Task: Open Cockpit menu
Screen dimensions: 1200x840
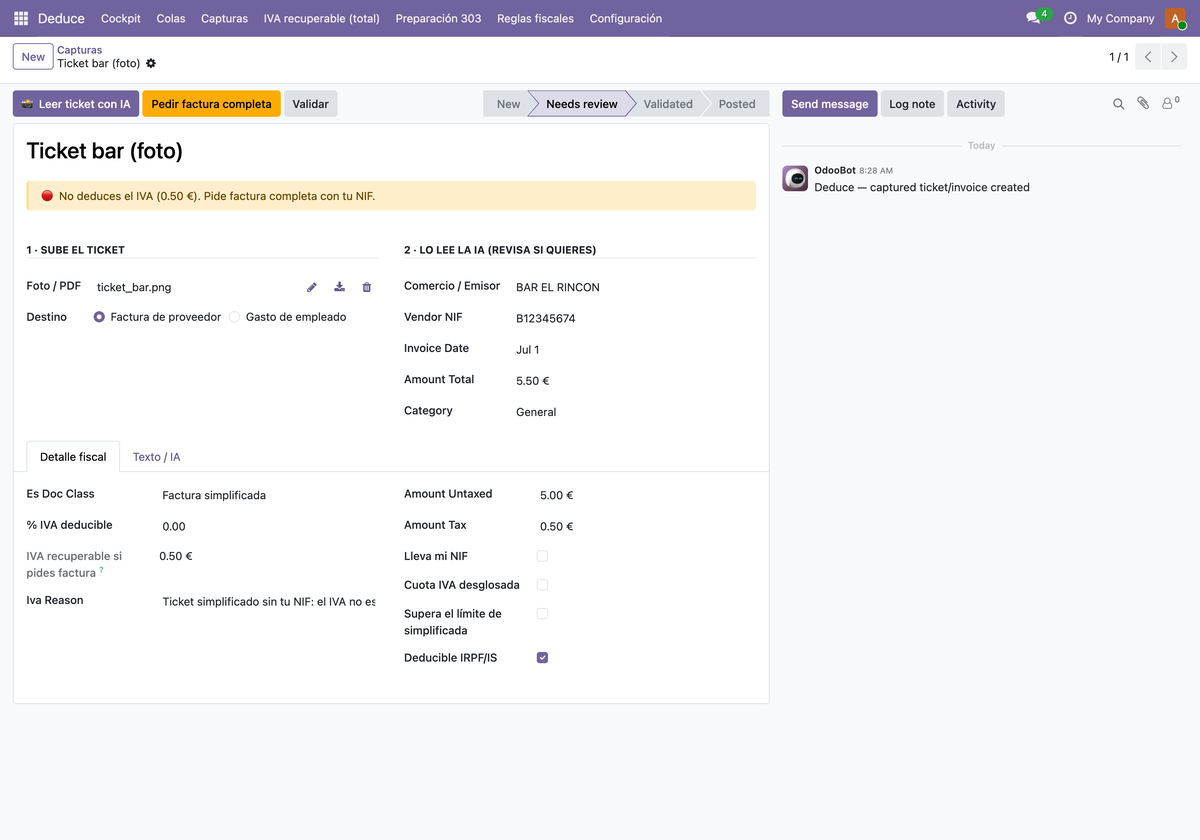Action: click(x=121, y=18)
